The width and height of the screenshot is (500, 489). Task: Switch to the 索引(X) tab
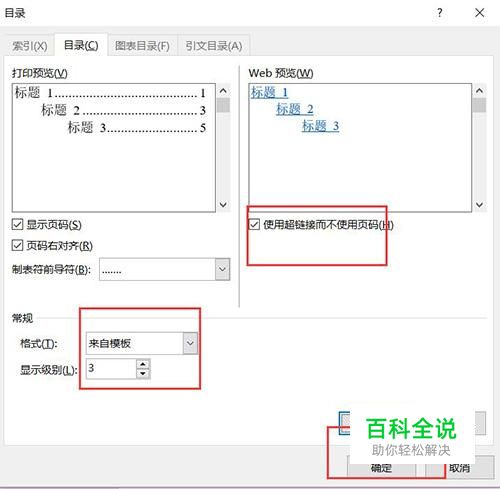tap(30, 46)
